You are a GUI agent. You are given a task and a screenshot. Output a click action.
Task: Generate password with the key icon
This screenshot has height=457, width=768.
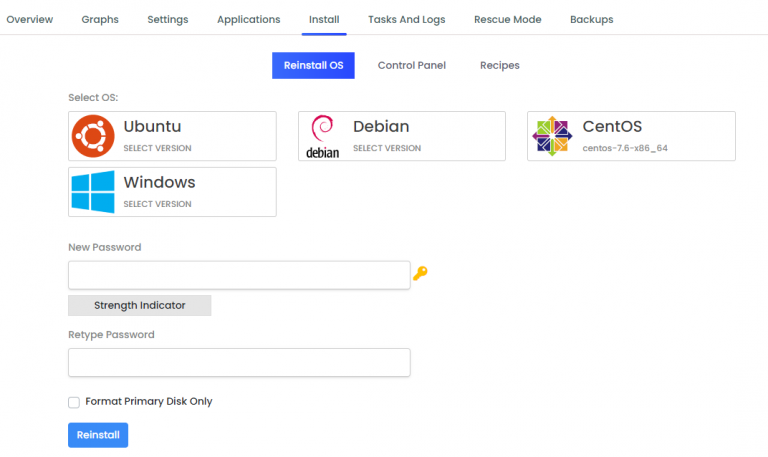pos(420,273)
